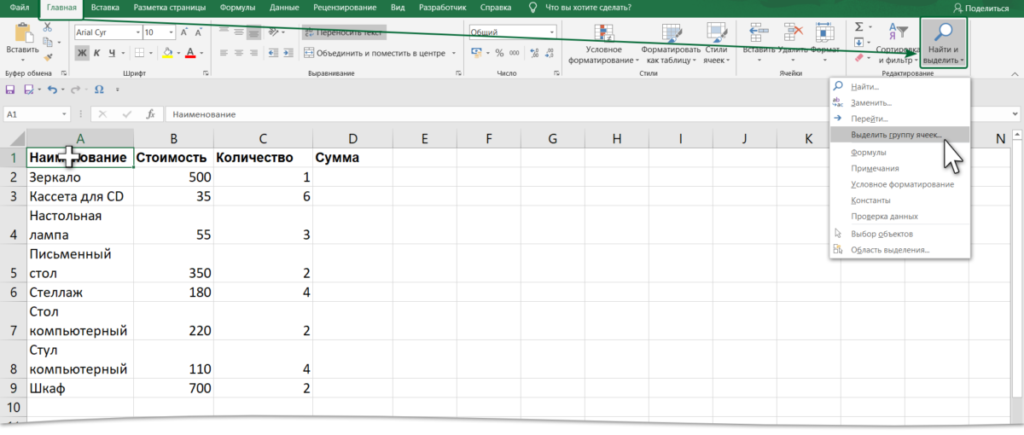Select cell containing Стеллаж

coord(80,292)
